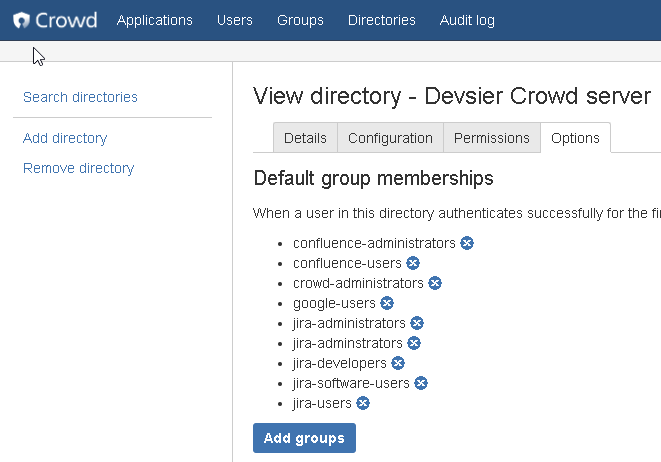
Task: Click the Crowd logo icon
Action: tap(21, 20)
